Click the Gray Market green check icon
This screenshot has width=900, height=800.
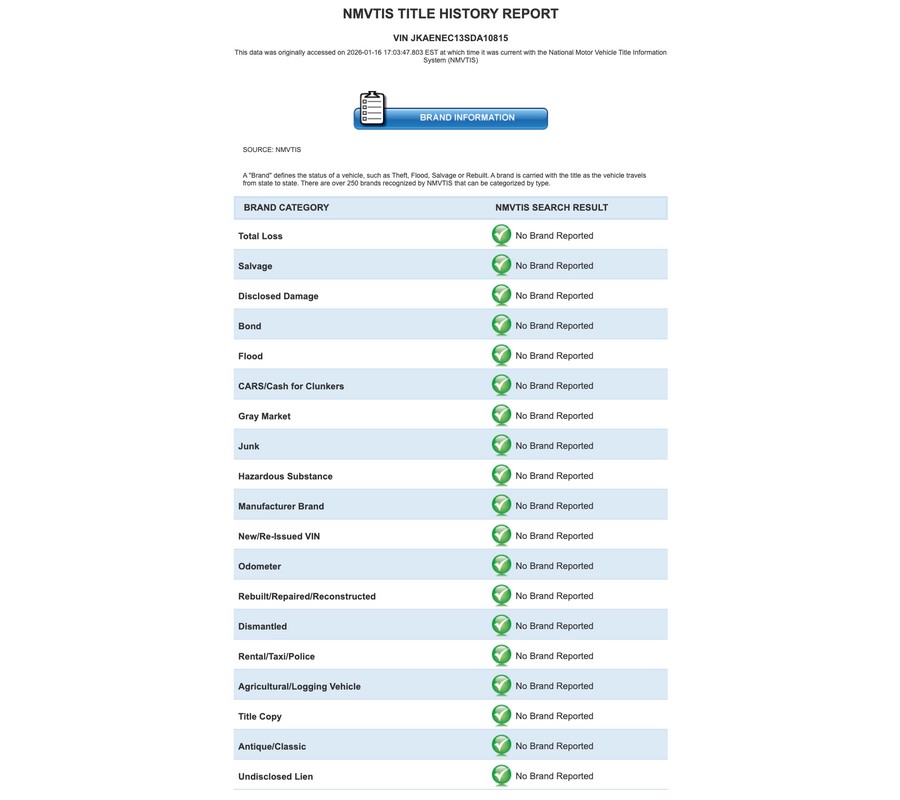click(x=501, y=415)
